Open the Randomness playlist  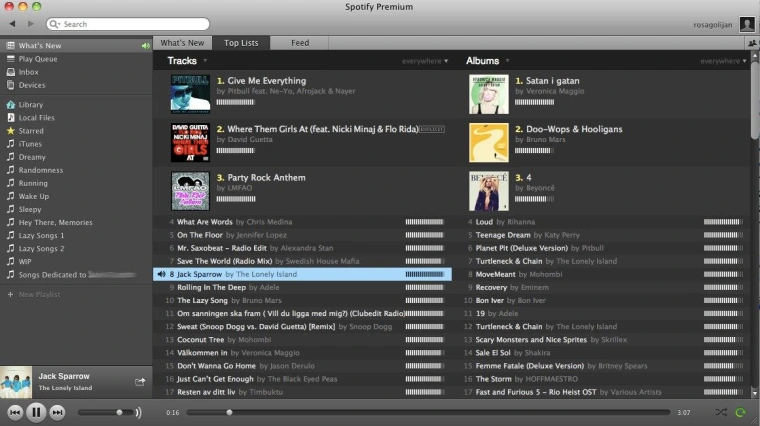point(76,170)
